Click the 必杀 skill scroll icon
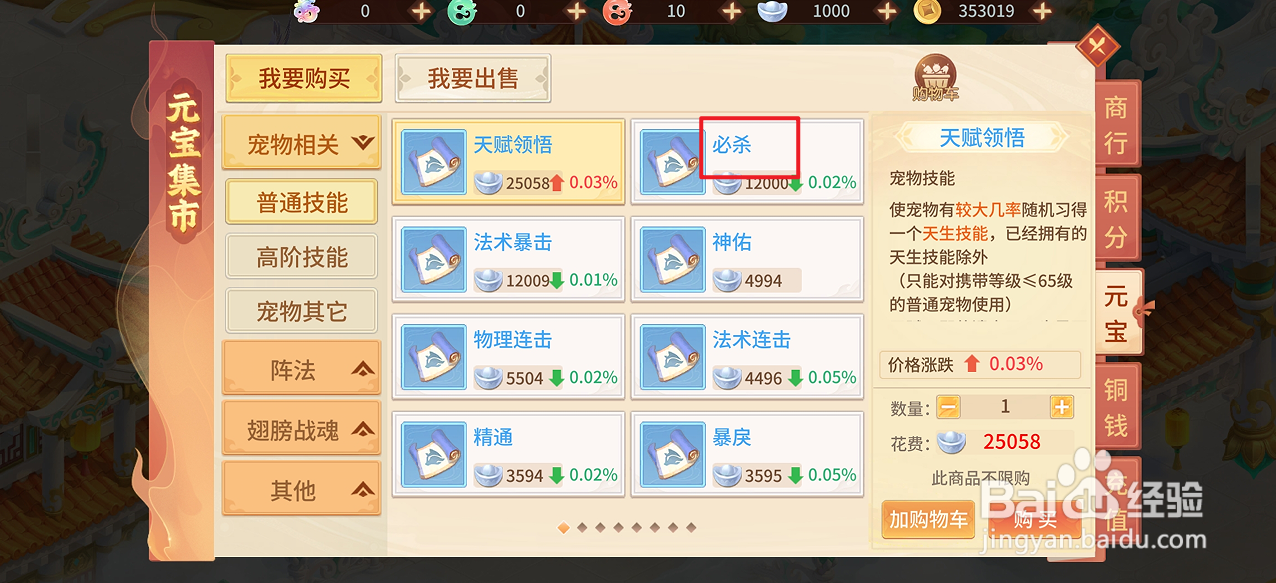Viewport: 1276px width, 583px height. (672, 162)
